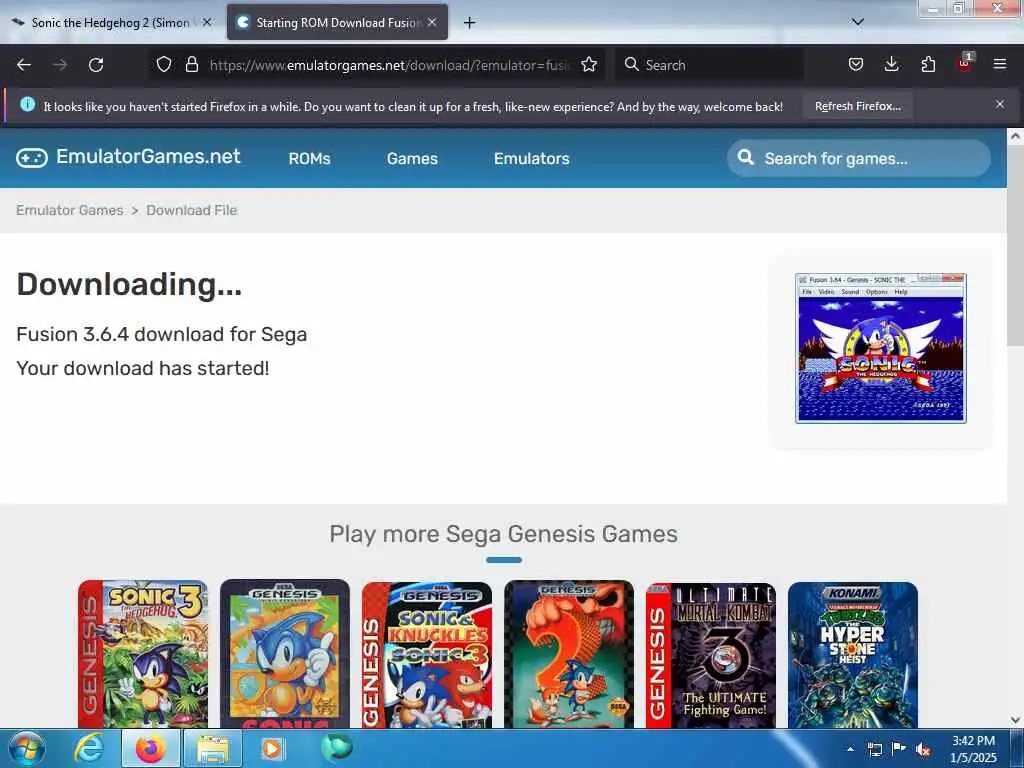Click the scrollbar down arrow
The image size is (1024, 768).
1015,720
